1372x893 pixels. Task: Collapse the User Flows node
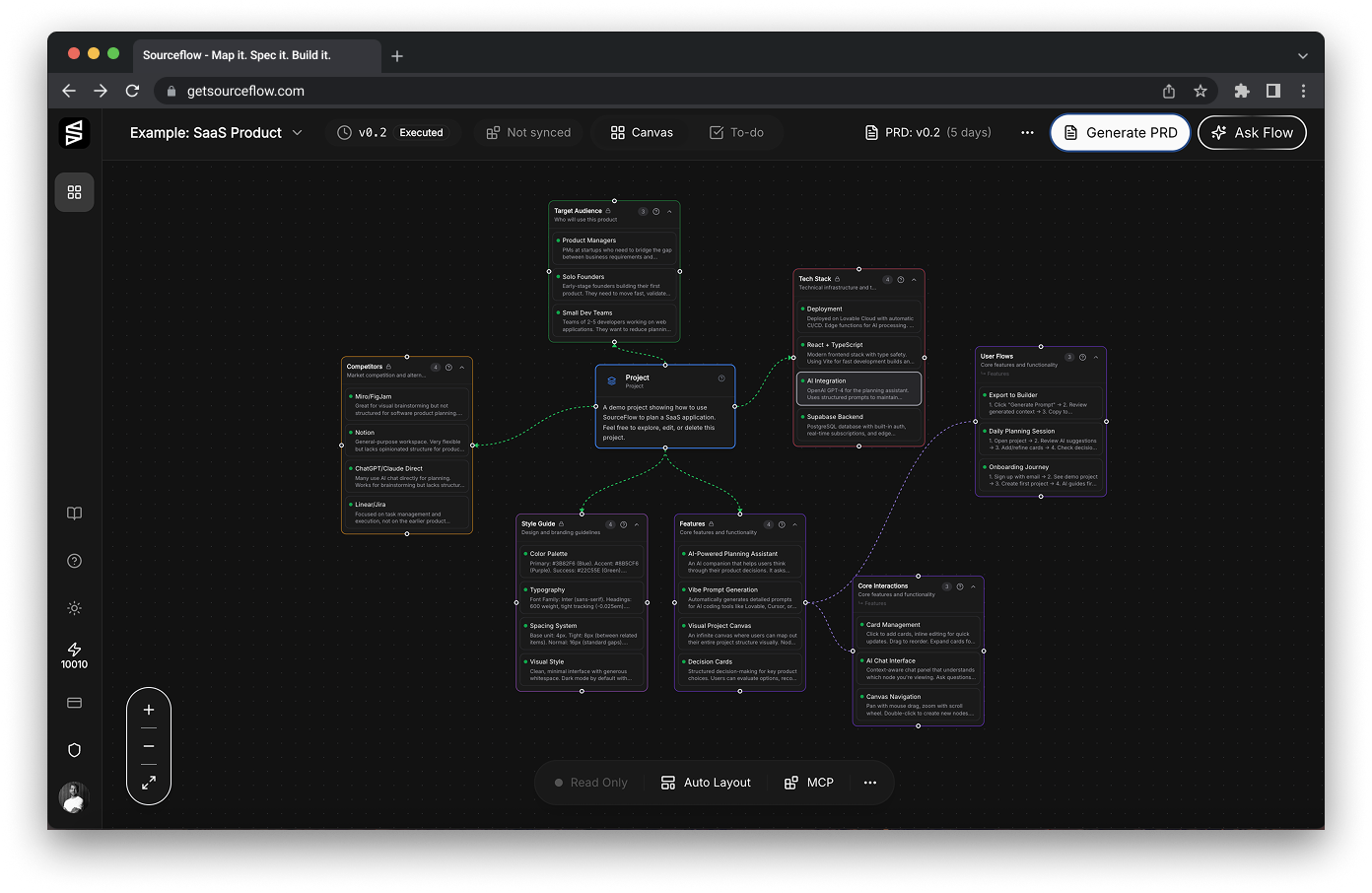(1095, 357)
